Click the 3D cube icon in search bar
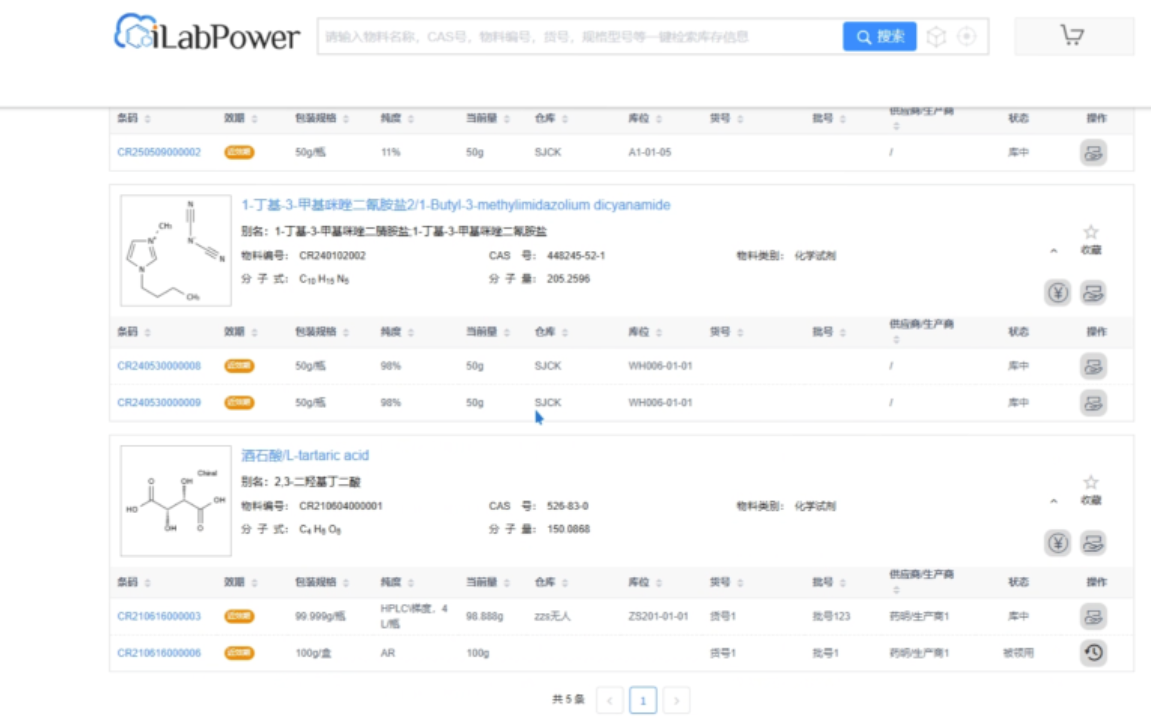The height and width of the screenshot is (724, 1151). click(x=936, y=37)
